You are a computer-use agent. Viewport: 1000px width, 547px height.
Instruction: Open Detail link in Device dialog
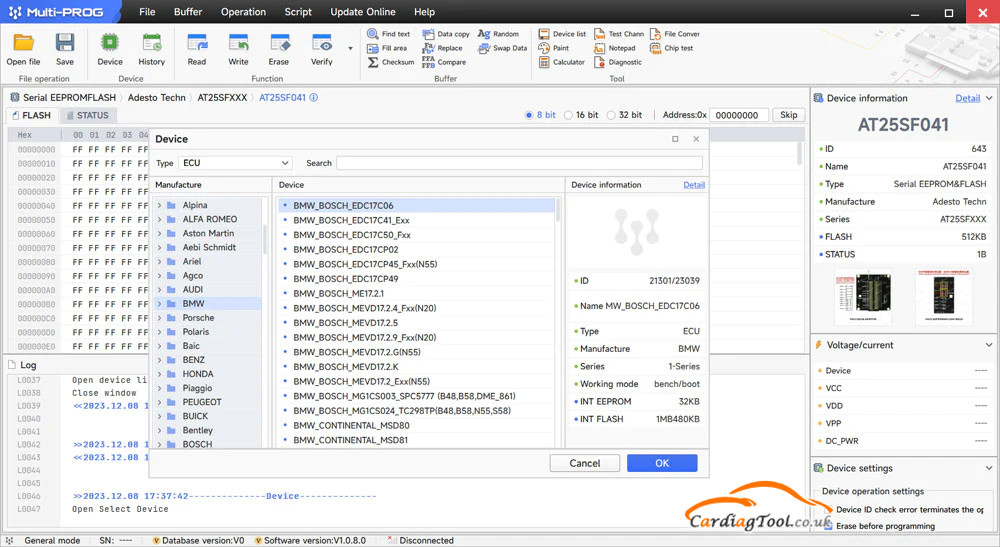tap(694, 185)
